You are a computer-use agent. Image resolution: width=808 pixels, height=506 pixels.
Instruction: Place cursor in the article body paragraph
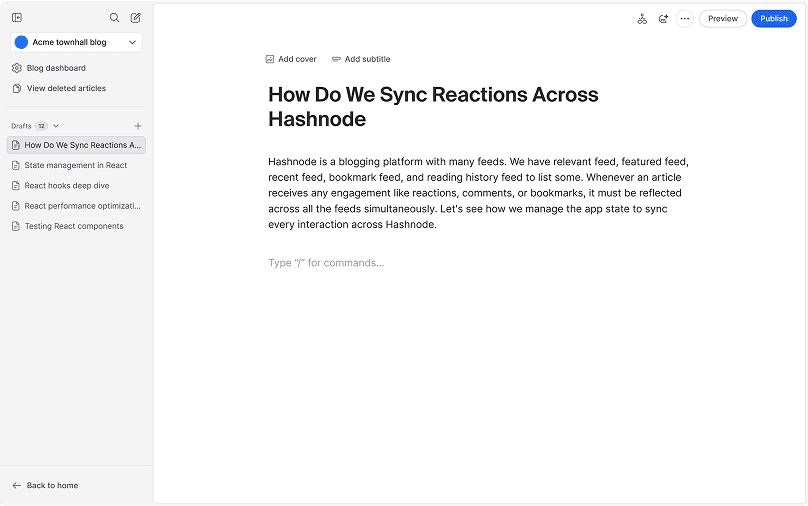click(478, 193)
